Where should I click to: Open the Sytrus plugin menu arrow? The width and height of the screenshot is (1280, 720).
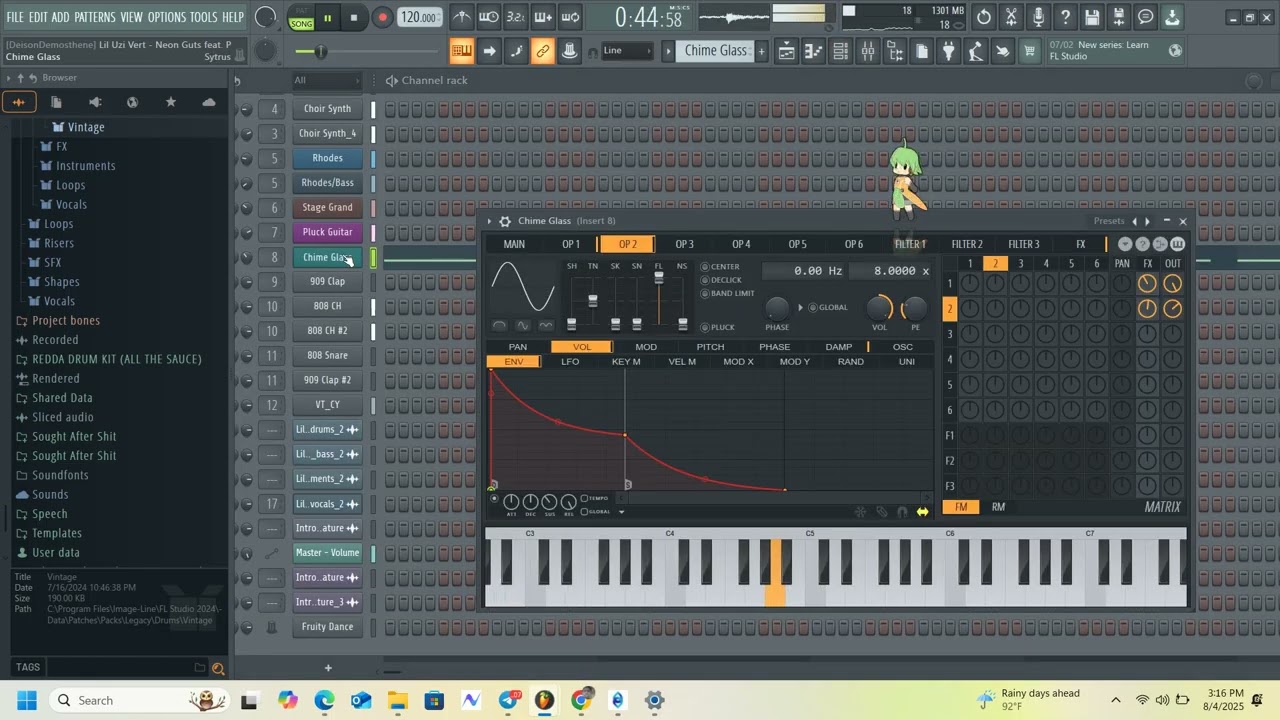click(489, 221)
